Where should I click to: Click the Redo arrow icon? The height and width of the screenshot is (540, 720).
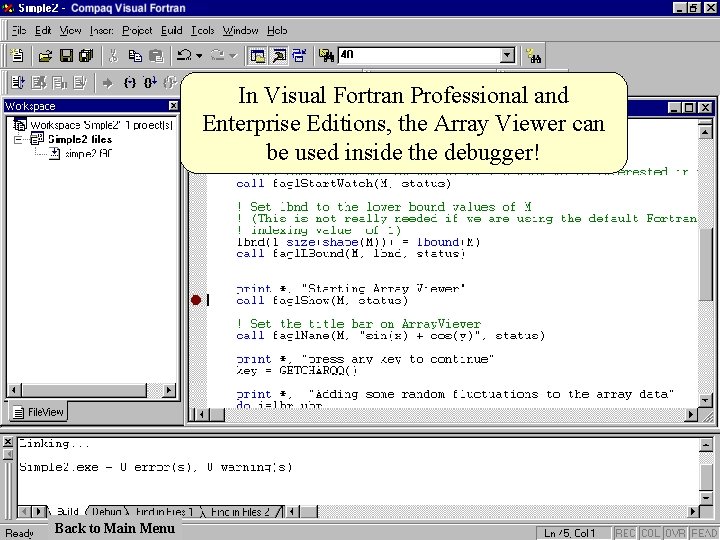[x=217, y=56]
